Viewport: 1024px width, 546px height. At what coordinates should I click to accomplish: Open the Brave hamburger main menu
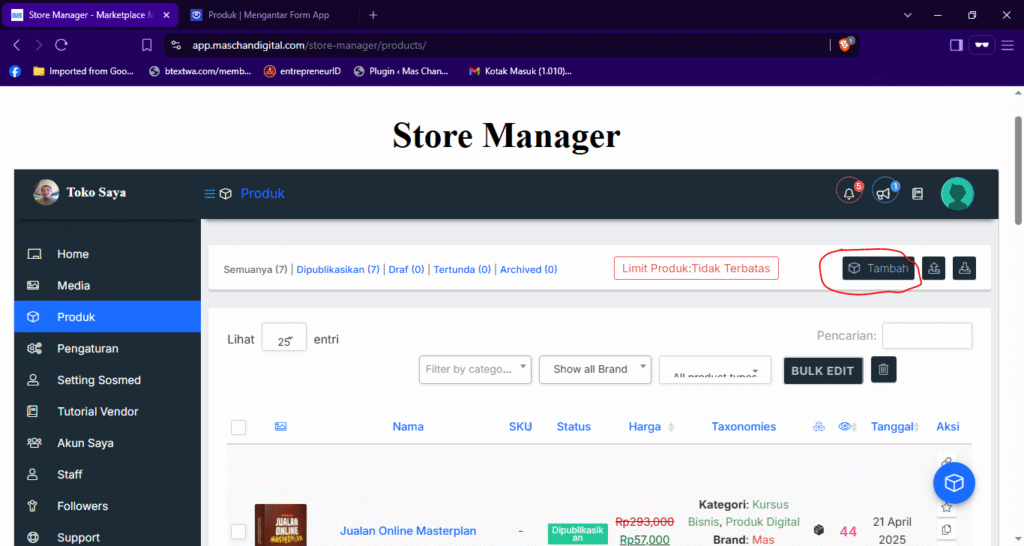1008,45
